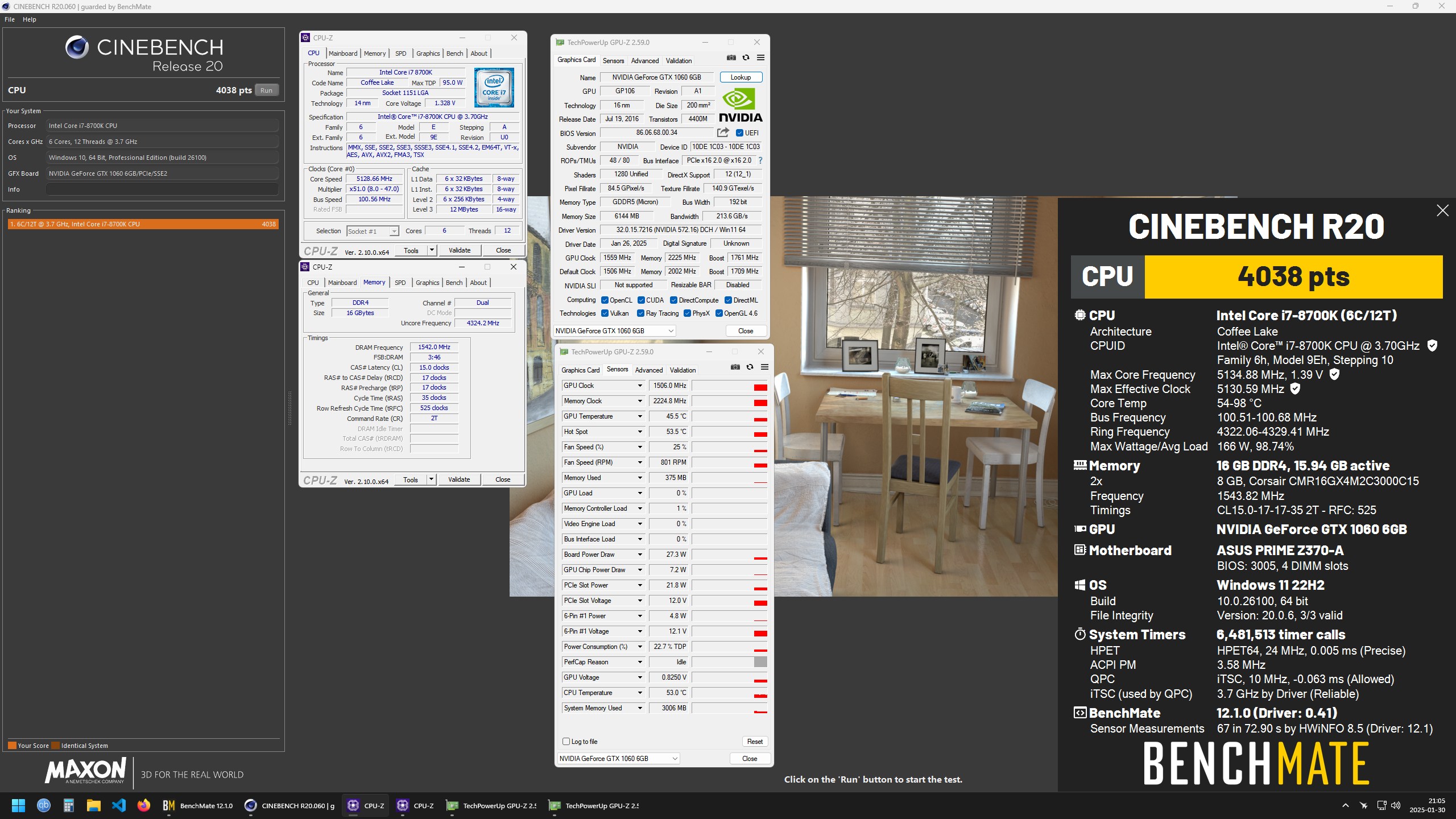Open GPU selector dropdown in GPU-Z Graphics Card window
1456x819 pixels.
615,331
